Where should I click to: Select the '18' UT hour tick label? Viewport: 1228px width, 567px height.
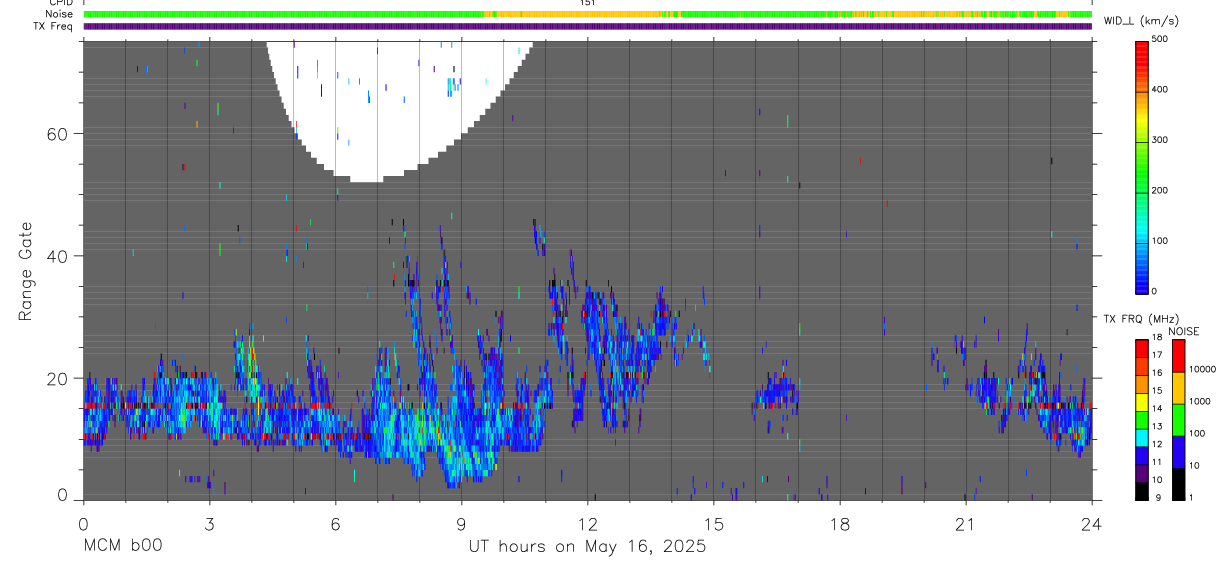point(840,523)
